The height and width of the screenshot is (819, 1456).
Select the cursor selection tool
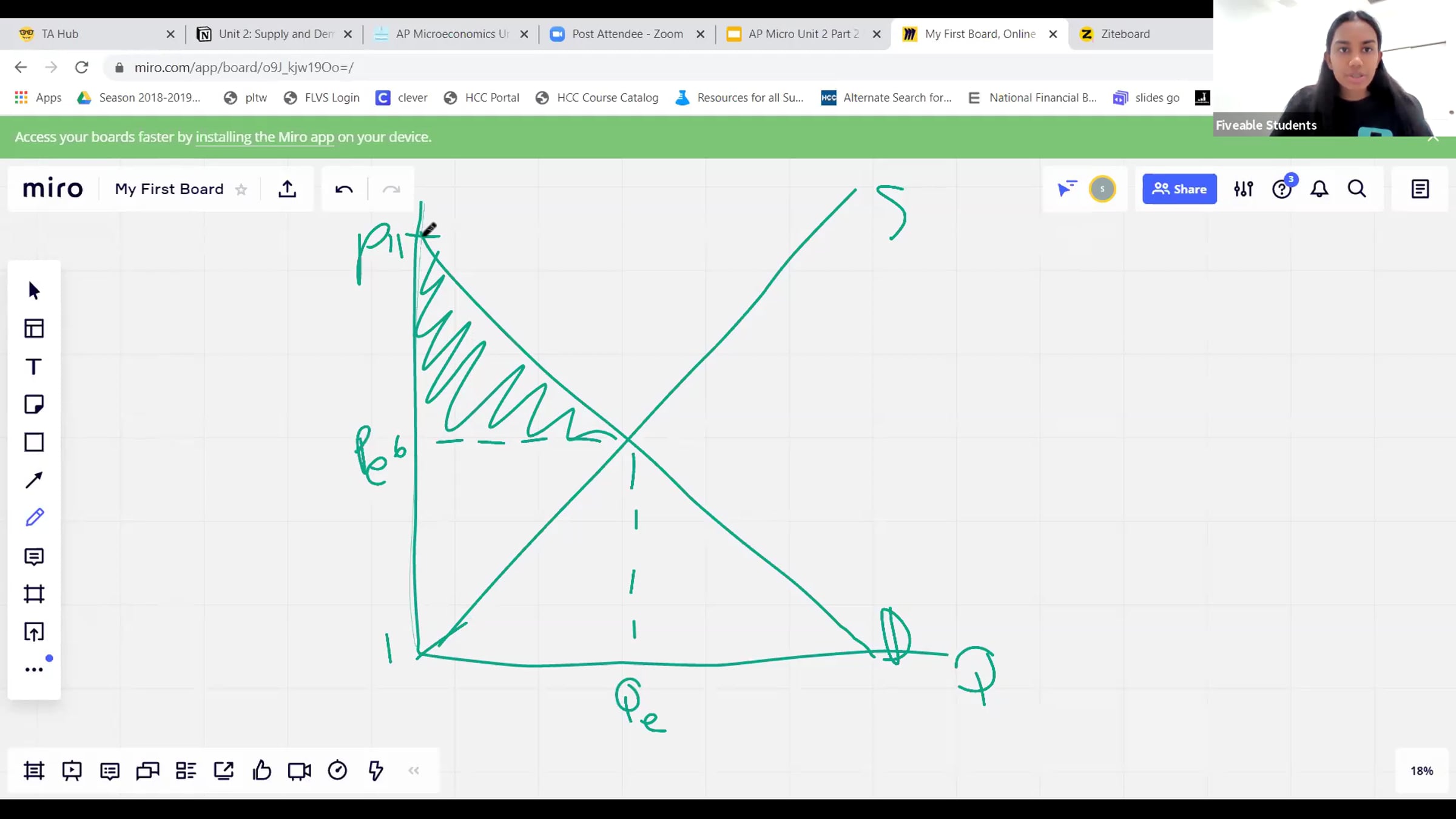[34, 291]
